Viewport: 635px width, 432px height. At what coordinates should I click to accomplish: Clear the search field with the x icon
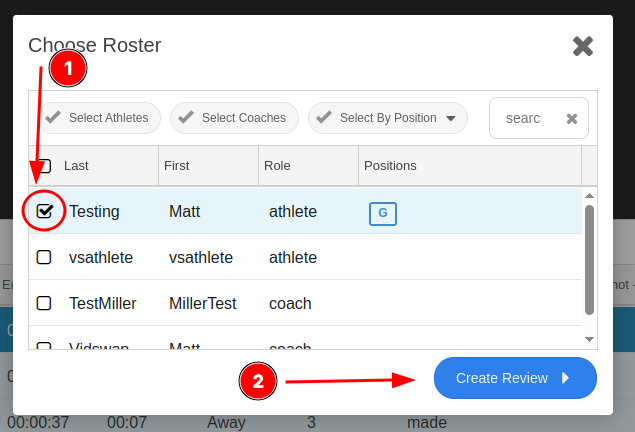[571, 119]
